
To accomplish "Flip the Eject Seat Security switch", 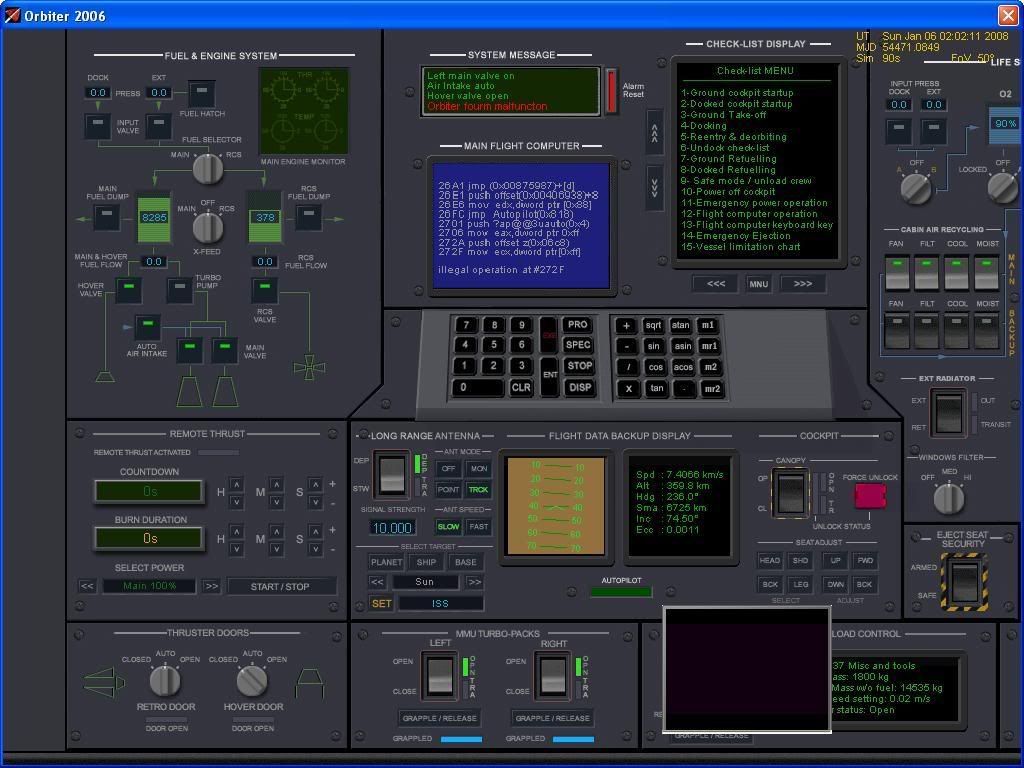I will coord(964,583).
